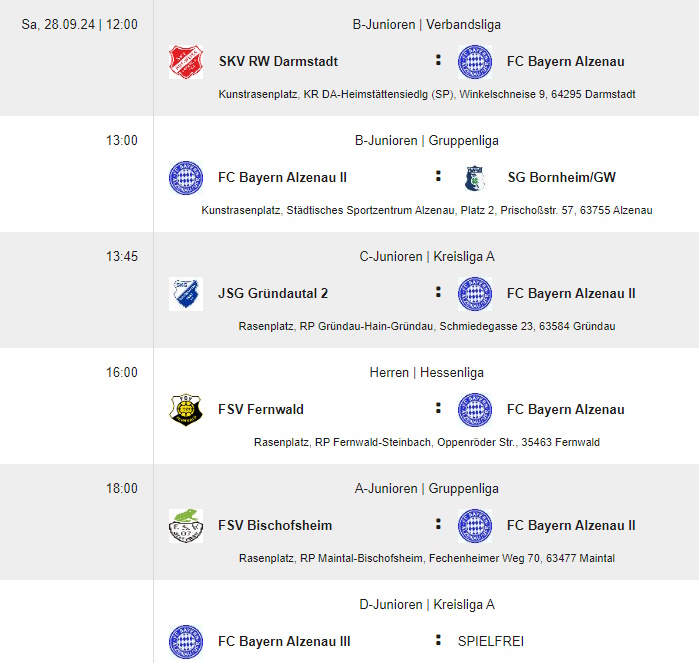This screenshot has height=663, width=699.
Task: Click the FSV Bischofsheim frog logo
Action: [x=186, y=526]
